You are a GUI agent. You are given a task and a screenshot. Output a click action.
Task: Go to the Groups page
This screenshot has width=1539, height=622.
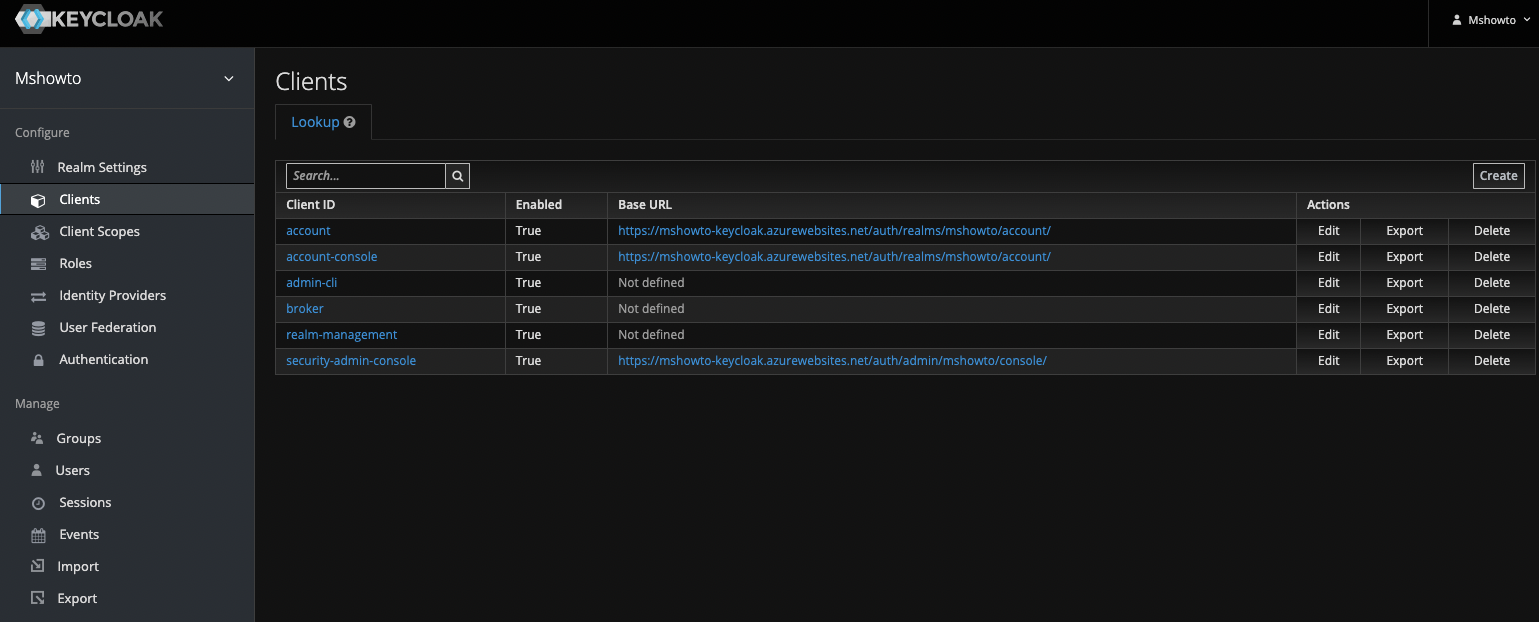[79, 438]
